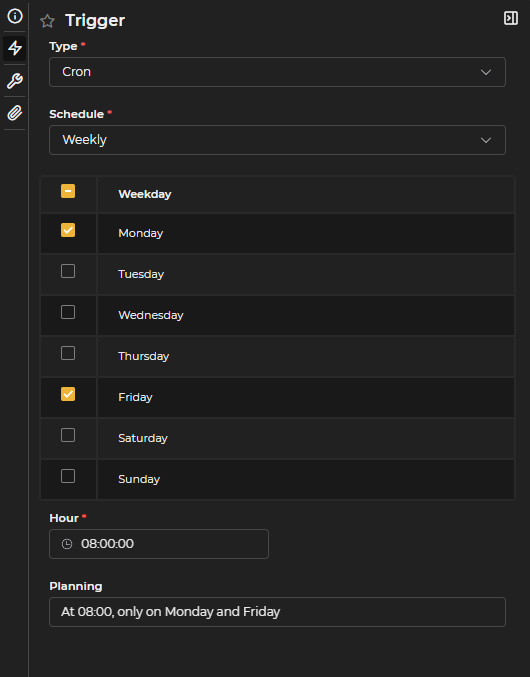This screenshot has width=530, height=677.
Task: Select the Thursday row label
Action: (x=144, y=356)
